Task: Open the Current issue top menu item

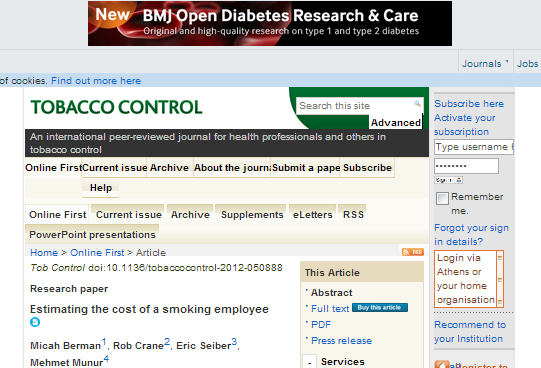Action: tap(115, 168)
